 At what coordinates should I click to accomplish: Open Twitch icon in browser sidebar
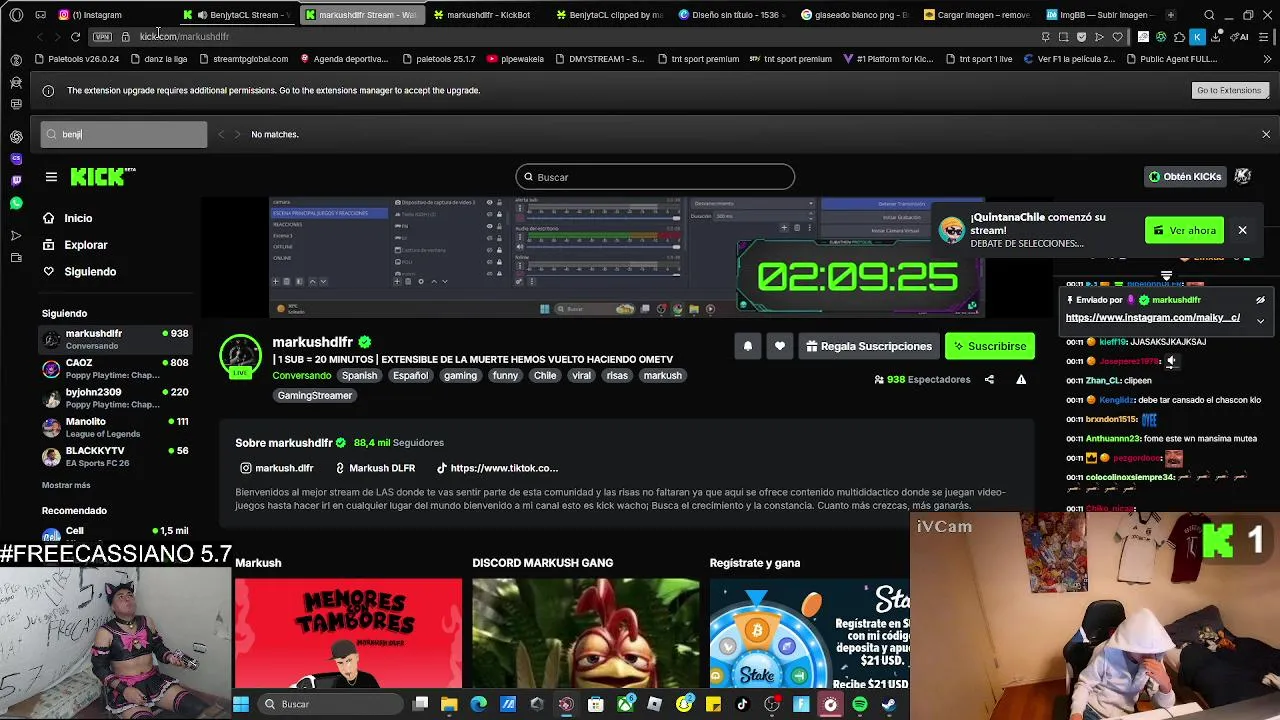[x=16, y=181]
